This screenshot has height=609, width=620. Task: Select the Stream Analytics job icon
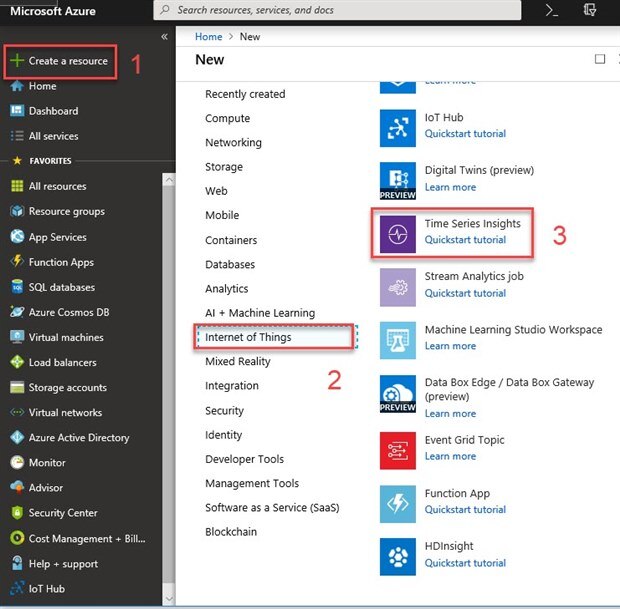(398, 286)
